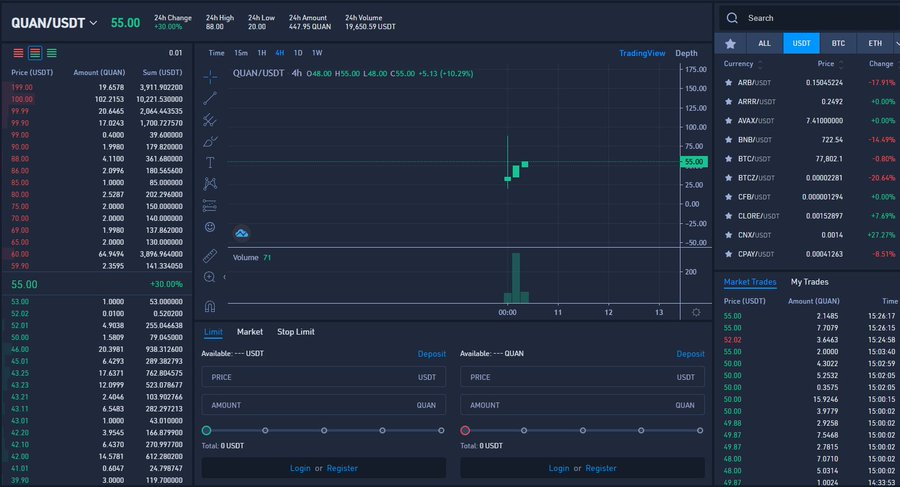Viewport: 900px width, 487px height.
Task: Select the chart patterns tool
Action: click(210, 184)
